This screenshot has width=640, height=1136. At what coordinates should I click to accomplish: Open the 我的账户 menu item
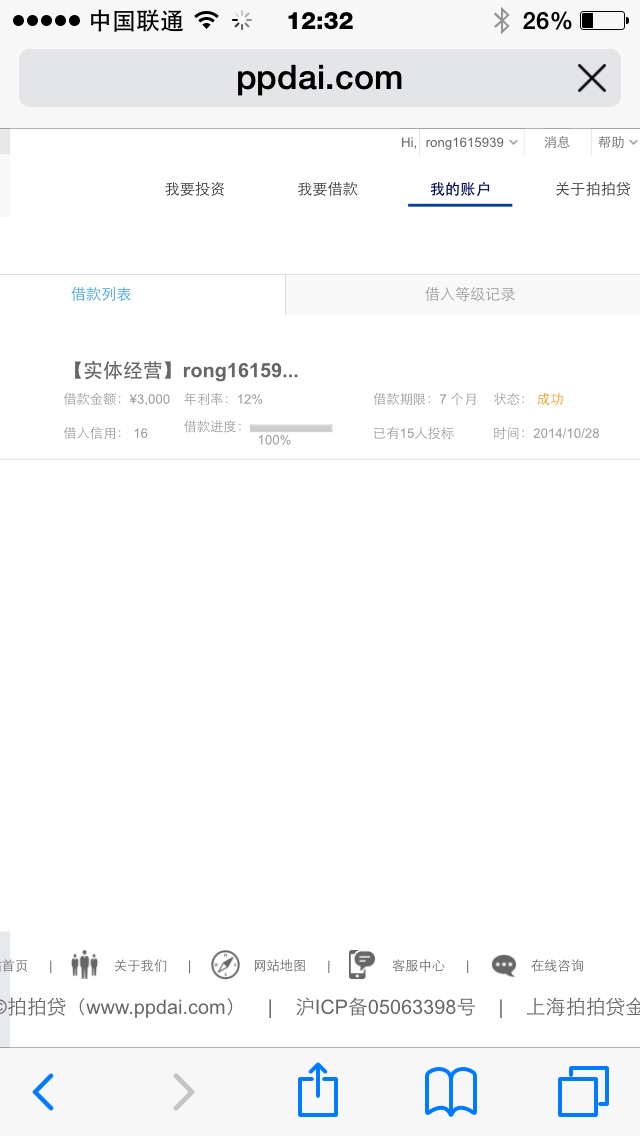[x=460, y=190]
